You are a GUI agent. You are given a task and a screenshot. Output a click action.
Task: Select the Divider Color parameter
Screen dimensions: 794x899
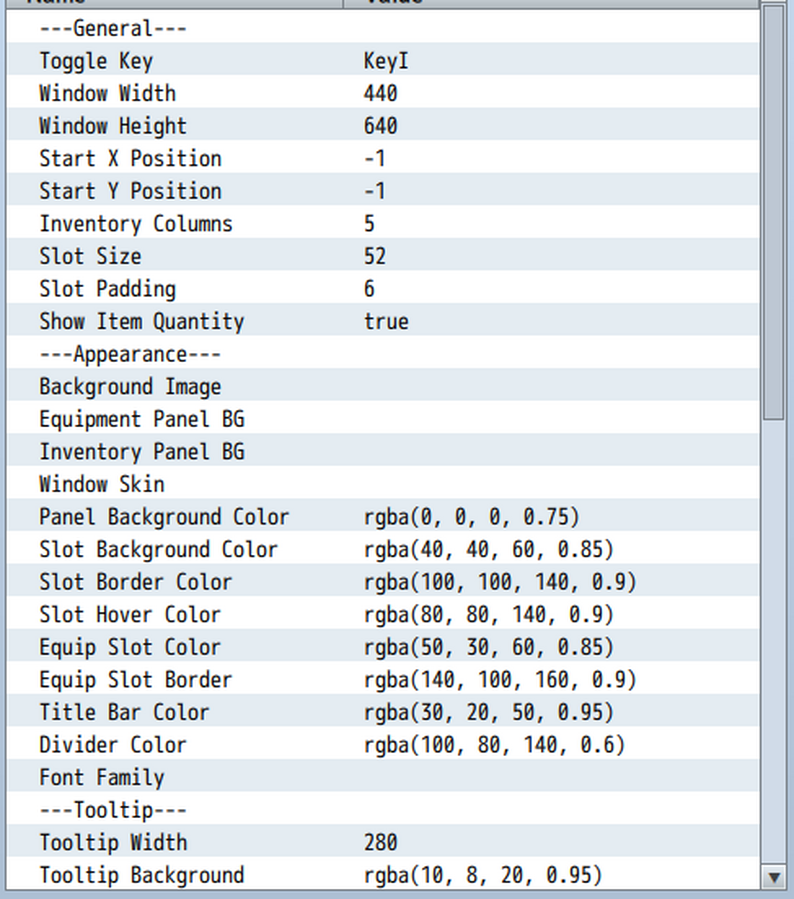383,745
